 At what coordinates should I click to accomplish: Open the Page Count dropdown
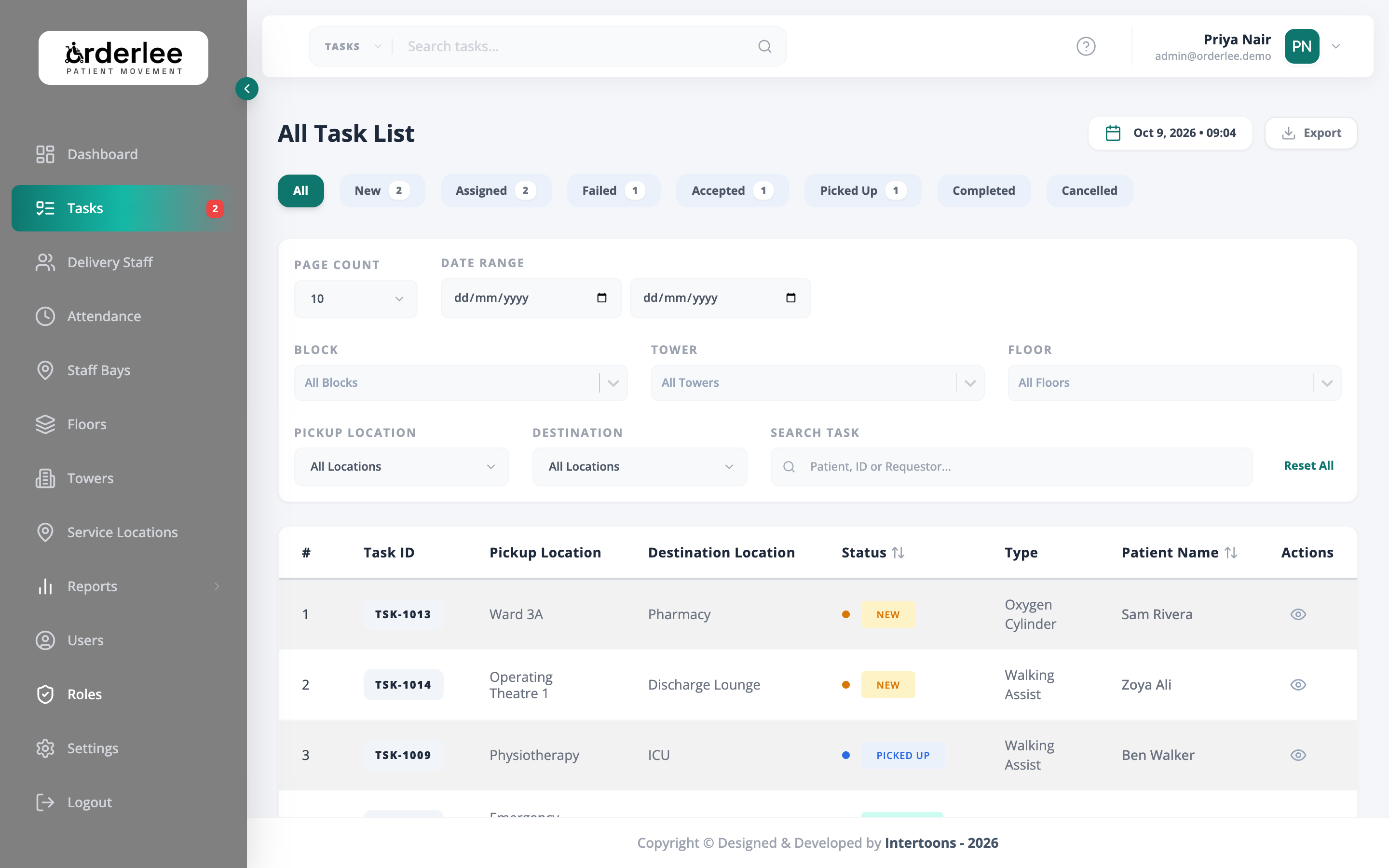click(355, 298)
